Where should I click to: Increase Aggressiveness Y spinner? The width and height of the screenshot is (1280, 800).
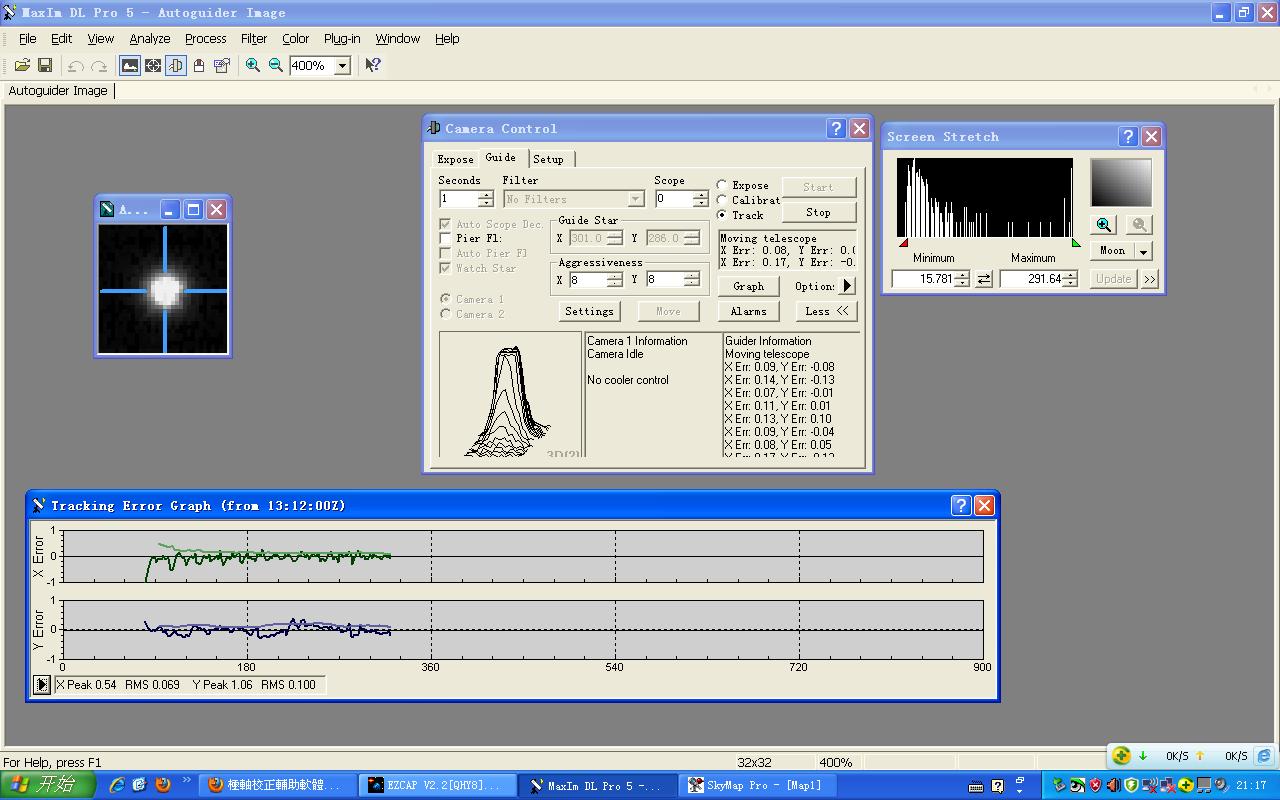(x=691, y=276)
